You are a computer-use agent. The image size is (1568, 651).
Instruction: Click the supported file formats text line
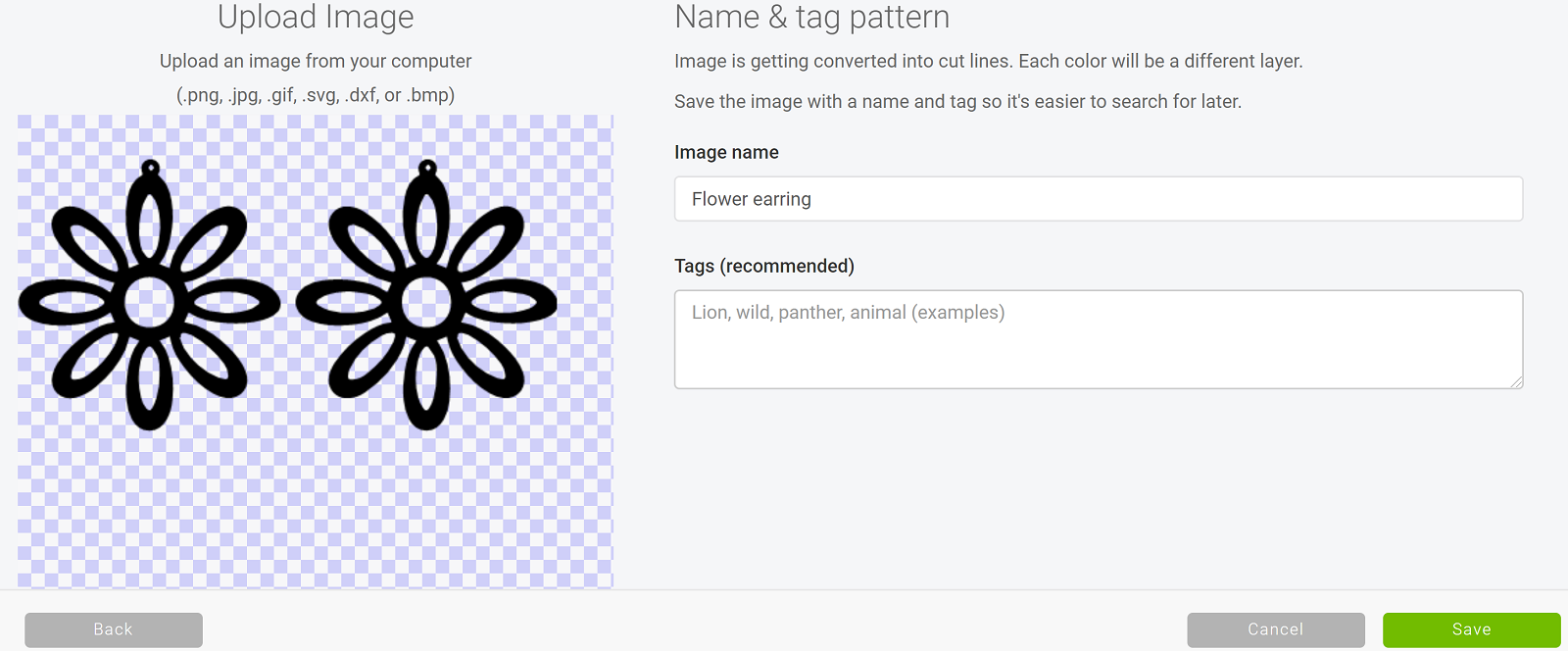[x=316, y=95]
